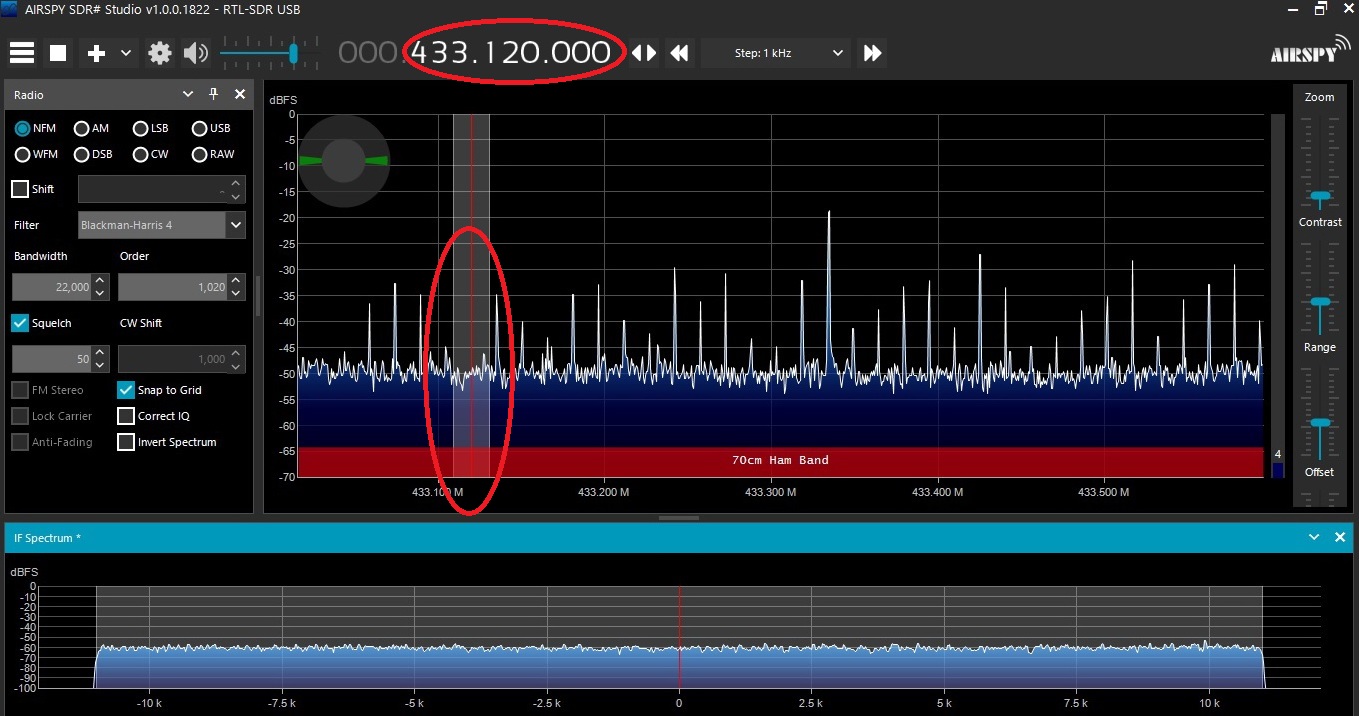This screenshot has height=716, width=1359.
Task: Open the Blackman-Harris 4 filter dropdown
Action: click(x=161, y=225)
